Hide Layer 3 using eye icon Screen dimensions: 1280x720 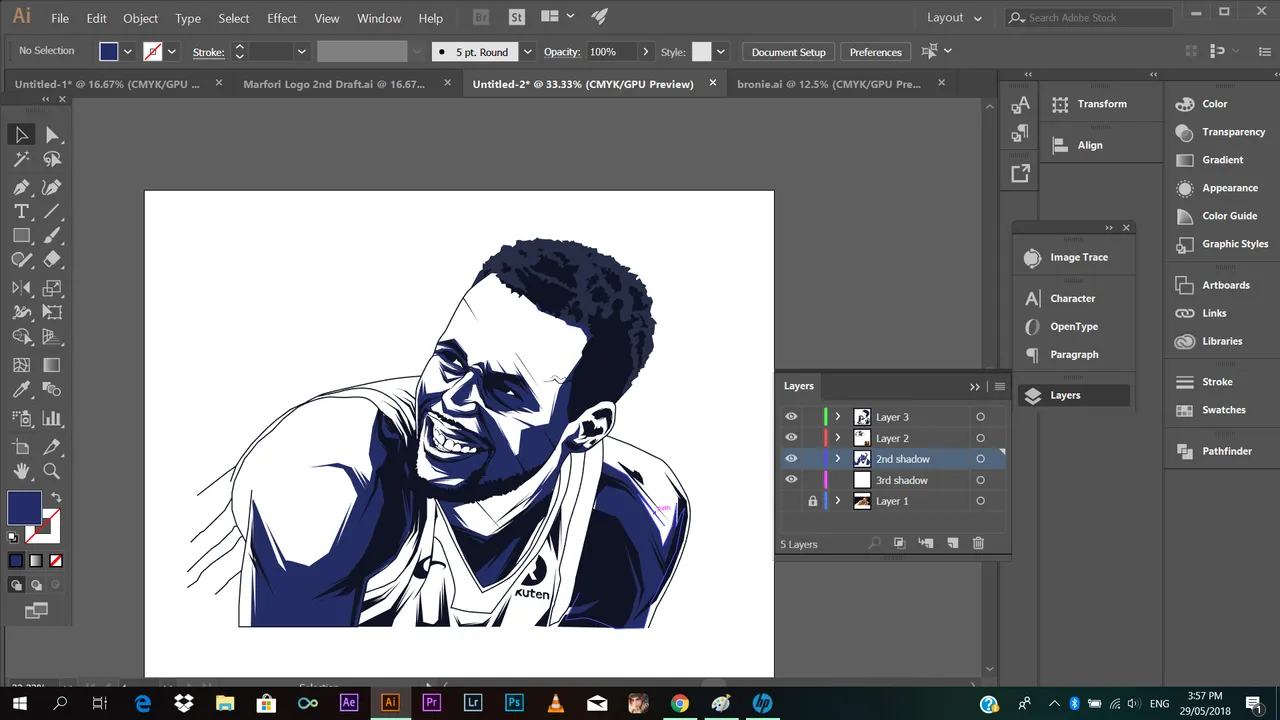[791, 417]
